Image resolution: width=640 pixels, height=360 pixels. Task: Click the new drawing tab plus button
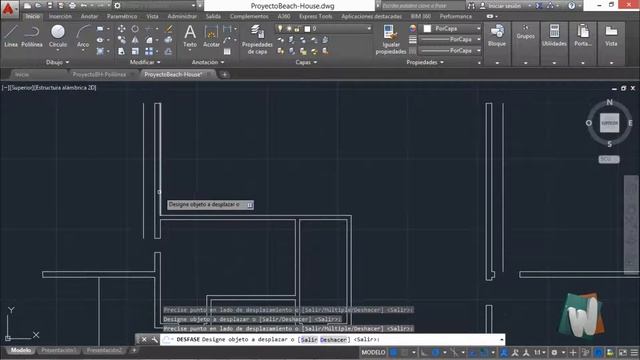224,74
